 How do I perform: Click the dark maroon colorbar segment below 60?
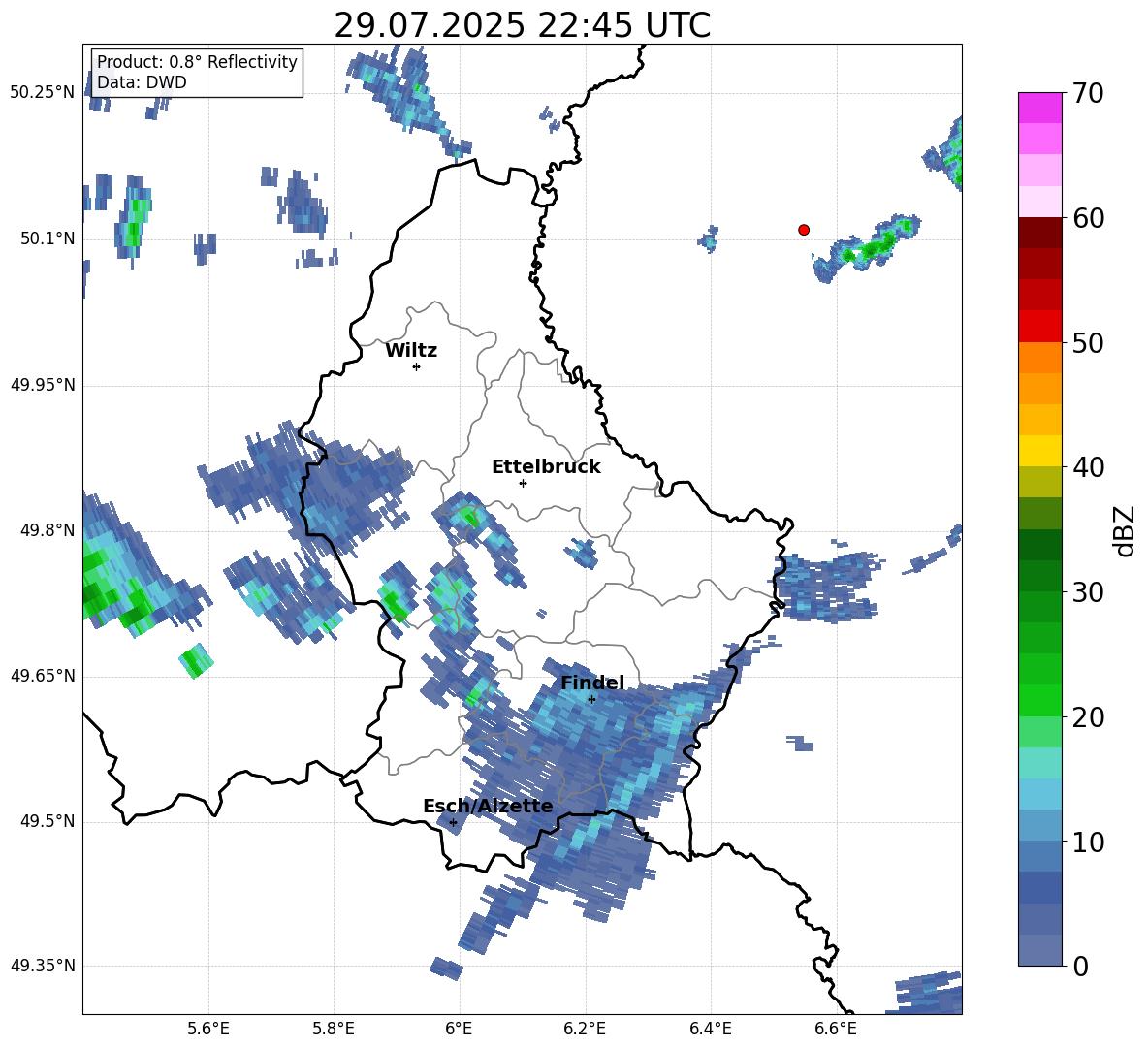(x=1039, y=233)
